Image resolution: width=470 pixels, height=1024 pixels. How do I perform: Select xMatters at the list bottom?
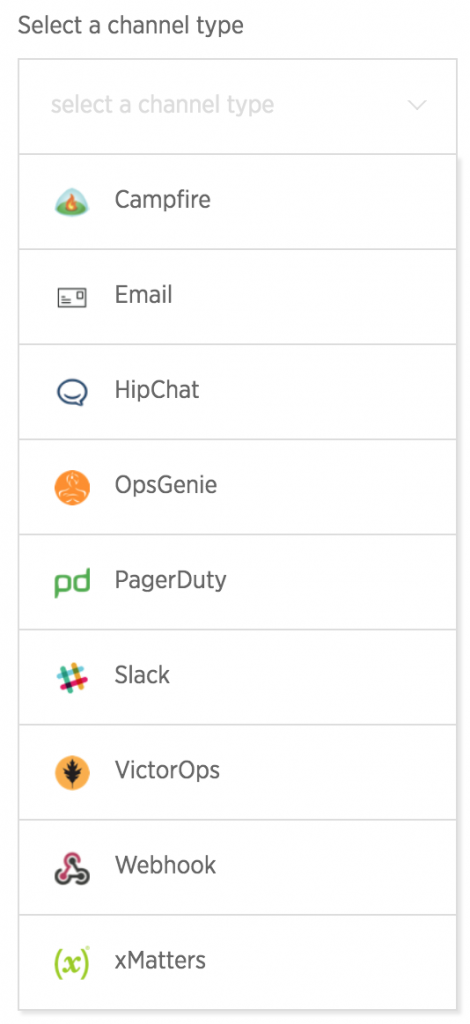[x=238, y=963]
